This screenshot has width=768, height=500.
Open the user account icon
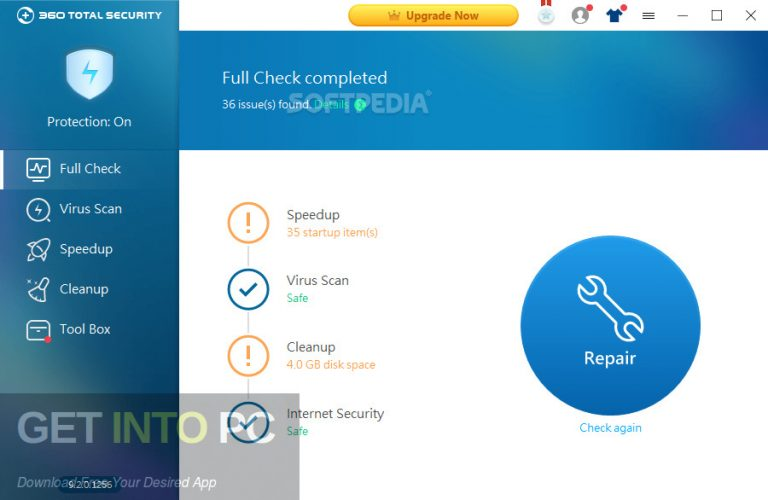pos(580,15)
